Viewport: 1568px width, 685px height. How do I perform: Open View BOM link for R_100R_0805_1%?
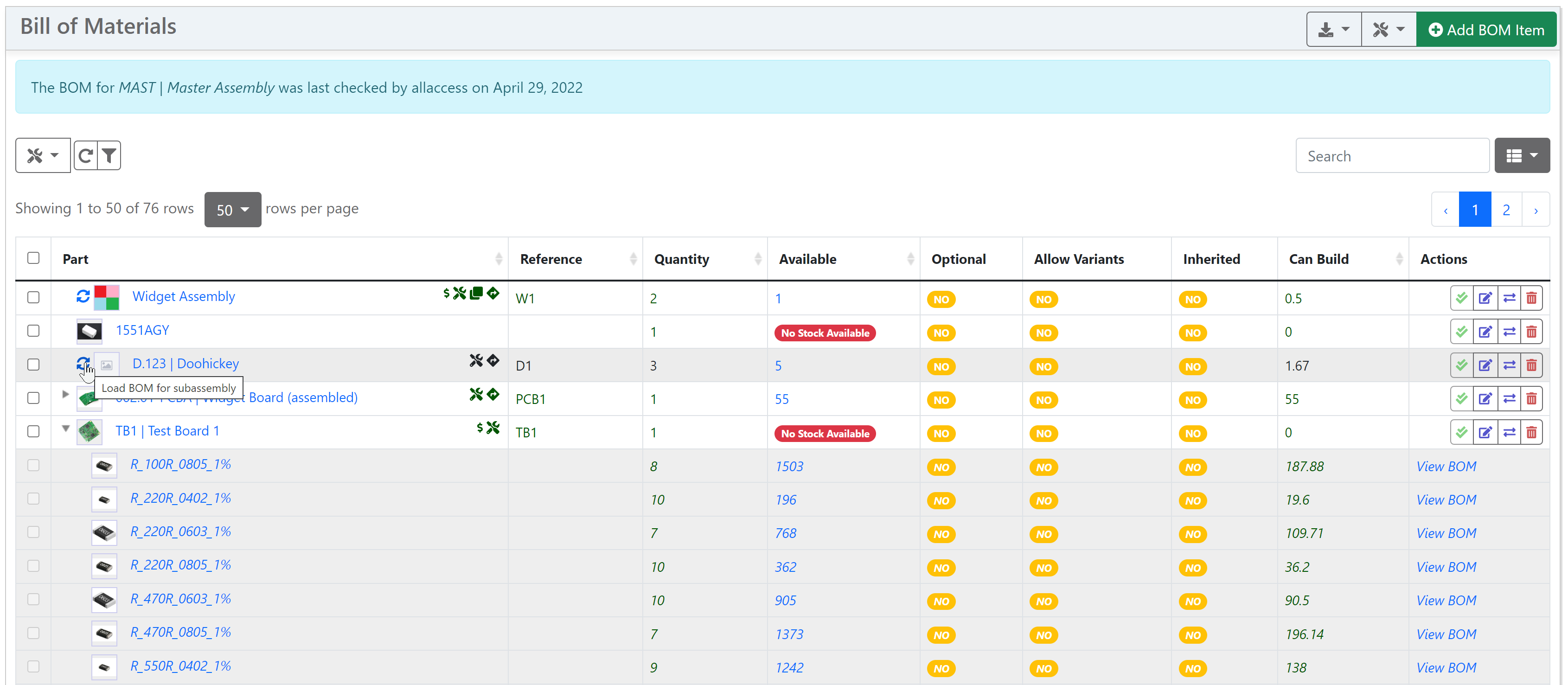1446,467
